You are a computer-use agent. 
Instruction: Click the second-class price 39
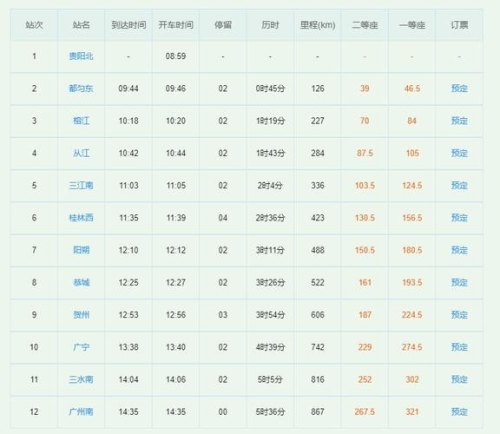pyautogui.click(x=365, y=88)
